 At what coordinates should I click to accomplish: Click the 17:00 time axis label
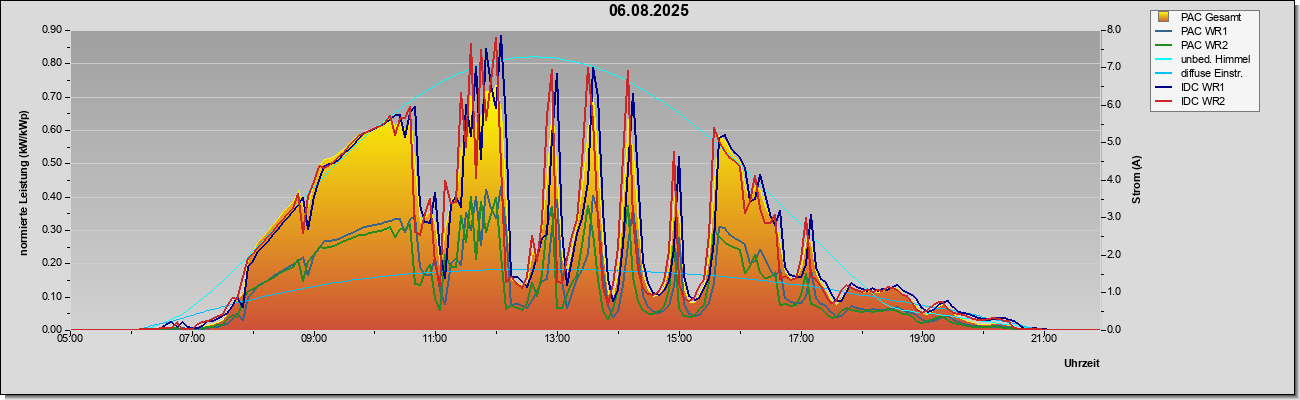800,339
